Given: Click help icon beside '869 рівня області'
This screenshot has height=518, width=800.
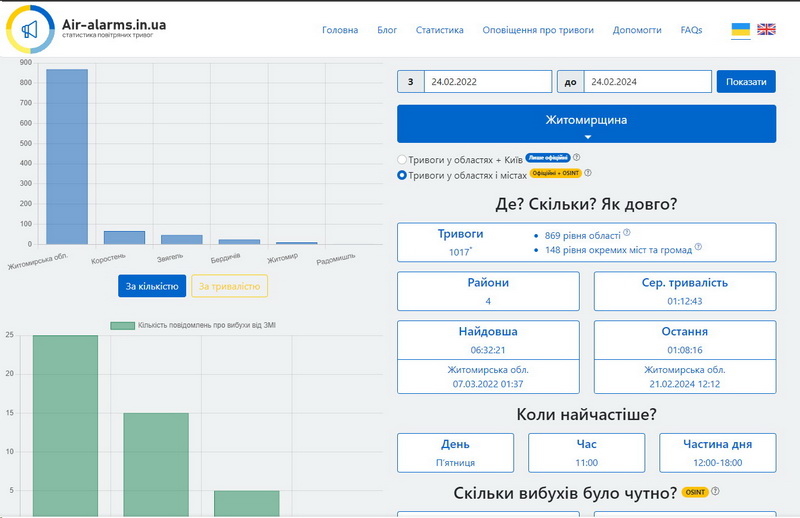Looking at the screenshot, I should pos(627,233).
